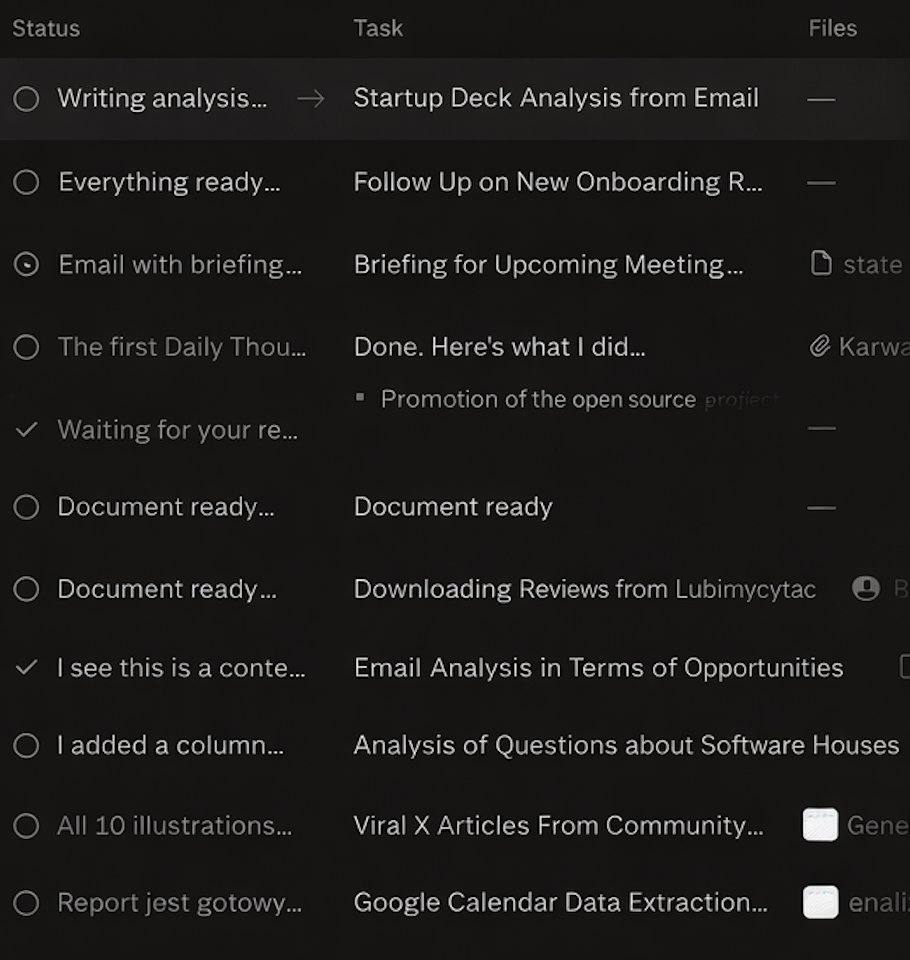Sort by the Status column header
Image resolution: width=910 pixels, height=960 pixels.
(x=46, y=28)
